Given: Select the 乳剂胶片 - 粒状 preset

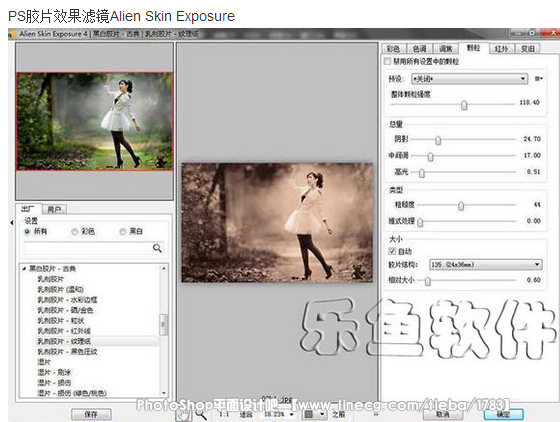Looking at the screenshot, I should (61, 320).
